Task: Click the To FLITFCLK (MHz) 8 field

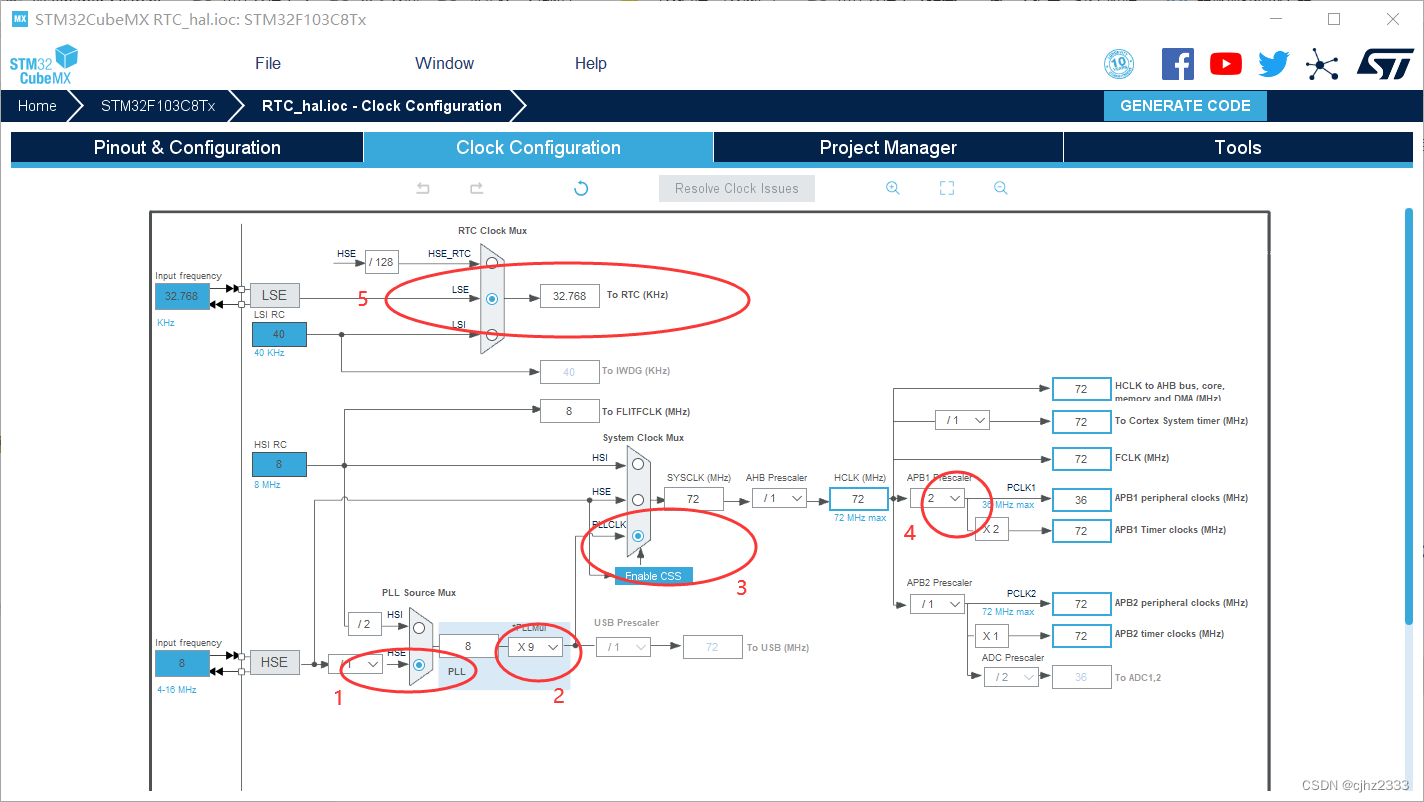Action: [x=569, y=410]
